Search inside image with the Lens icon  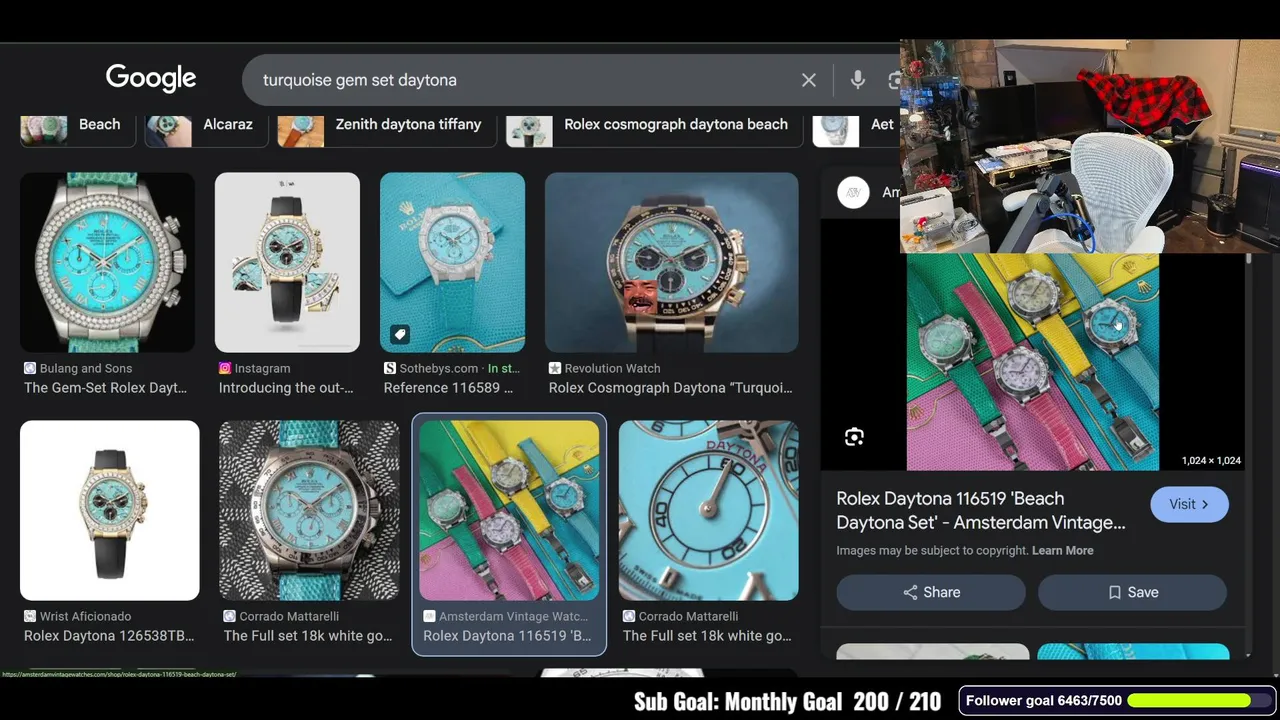coord(854,437)
